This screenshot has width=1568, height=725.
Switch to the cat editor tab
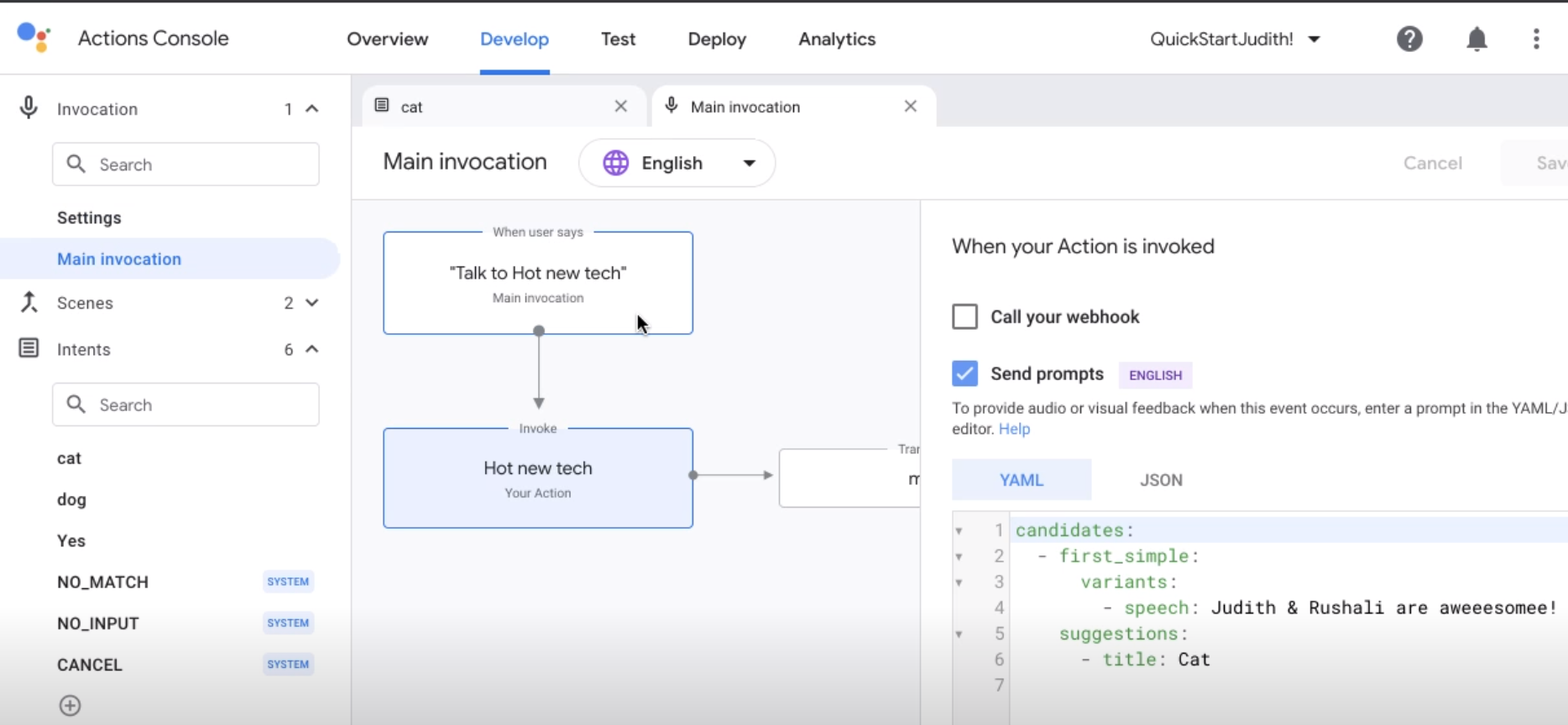504,107
